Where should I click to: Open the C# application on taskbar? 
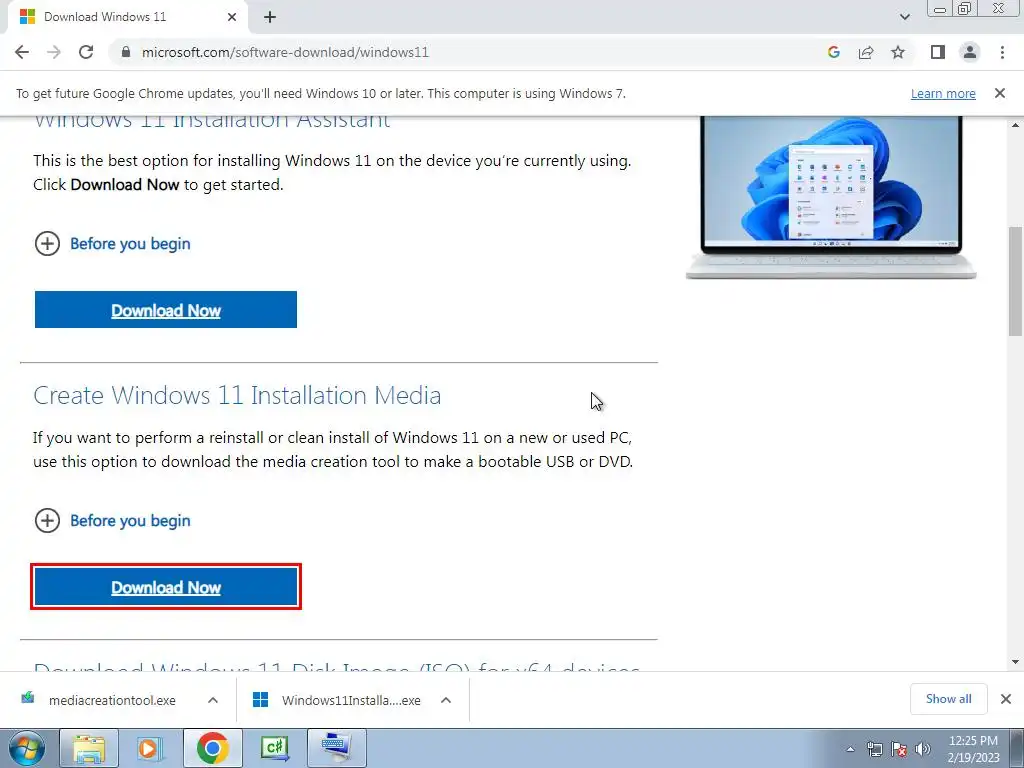tap(274, 748)
